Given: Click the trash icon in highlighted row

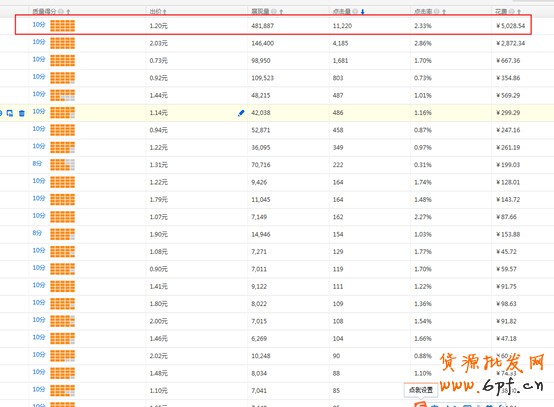Looking at the screenshot, I should 22,113.
